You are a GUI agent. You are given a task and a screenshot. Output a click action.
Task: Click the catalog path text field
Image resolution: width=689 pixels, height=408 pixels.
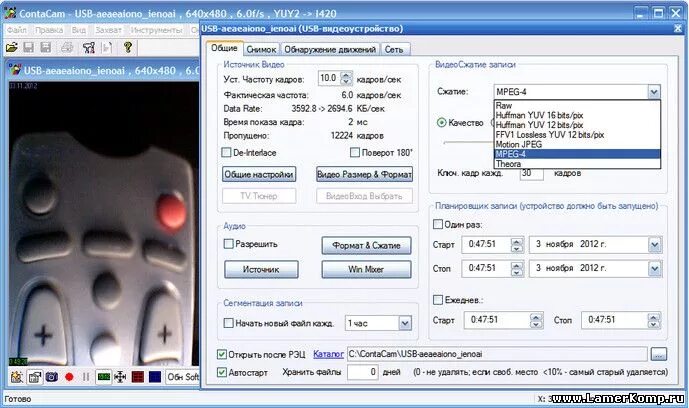(x=497, y=354)
